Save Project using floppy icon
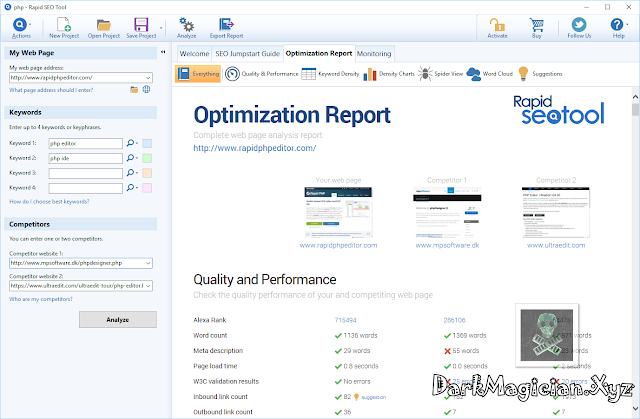This screenshot has width=640, height=419. point(141,24)
